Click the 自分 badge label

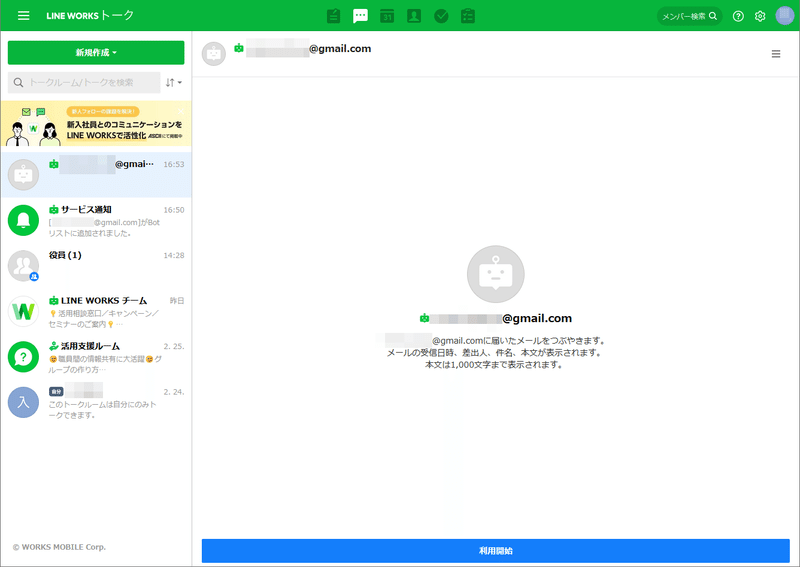coord(56,391)
